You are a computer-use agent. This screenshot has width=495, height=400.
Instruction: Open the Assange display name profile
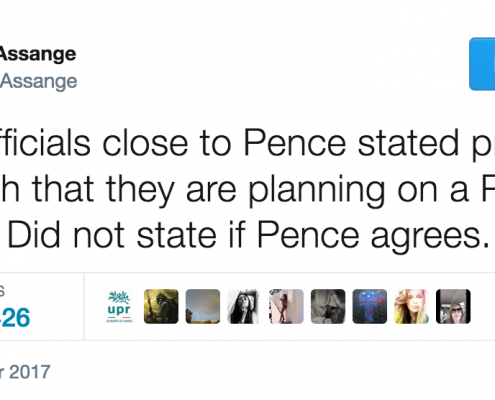[x=38, y=54]
